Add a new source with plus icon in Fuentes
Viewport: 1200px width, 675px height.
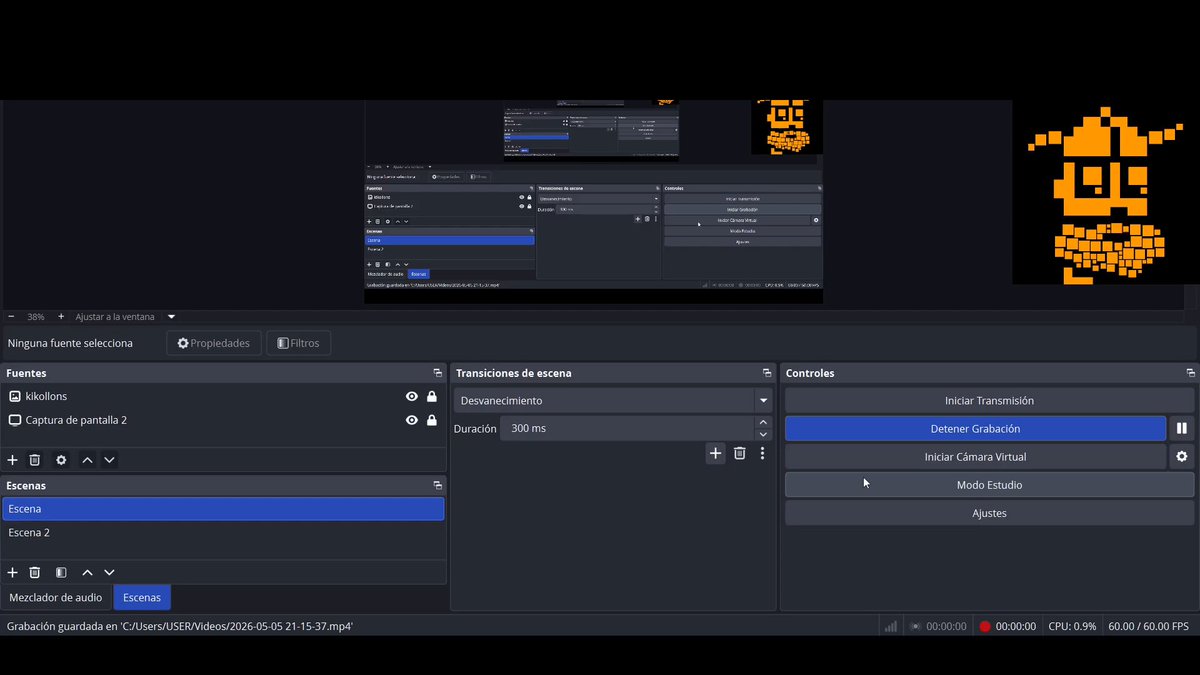[x=13, y=460]
